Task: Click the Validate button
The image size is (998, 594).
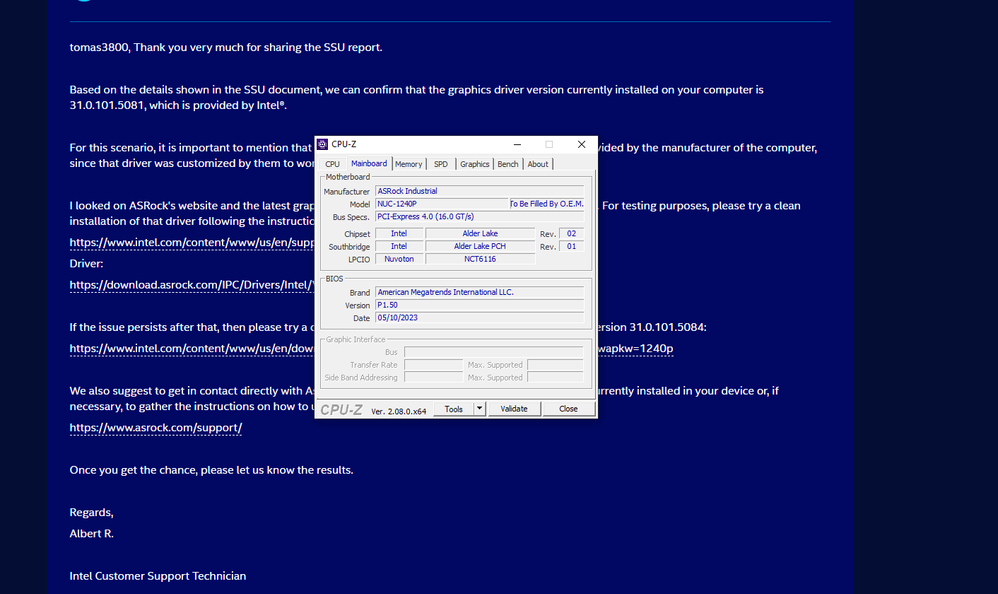Action: 514,409
